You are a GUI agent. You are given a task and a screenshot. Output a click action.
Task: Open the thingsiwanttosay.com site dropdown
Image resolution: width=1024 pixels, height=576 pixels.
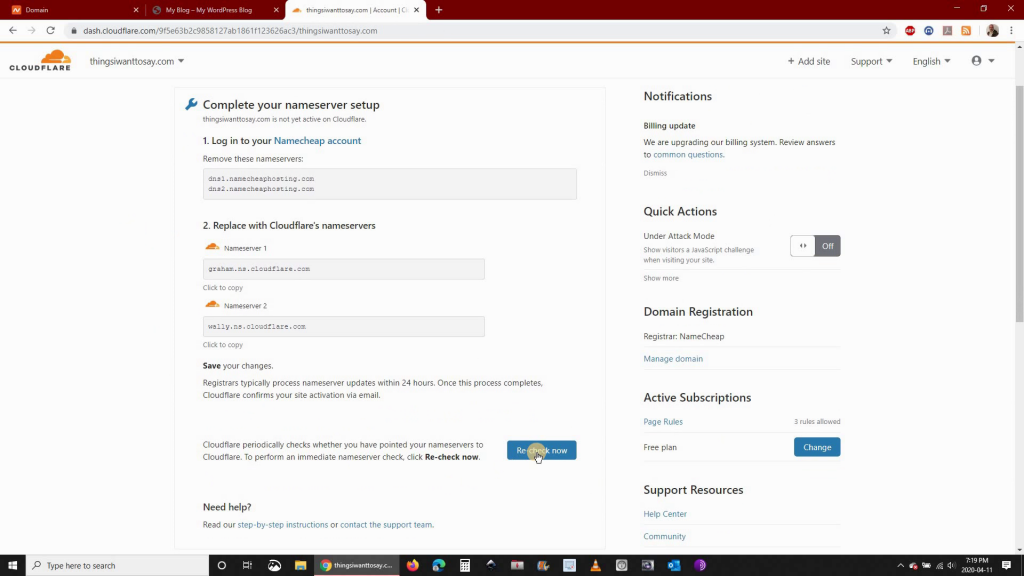(136, 61)
